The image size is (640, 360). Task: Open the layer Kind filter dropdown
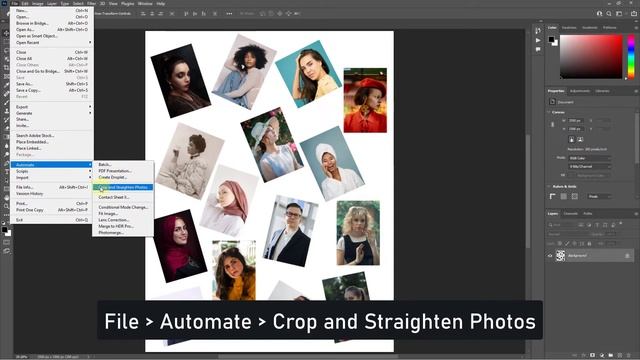[562, 225]
